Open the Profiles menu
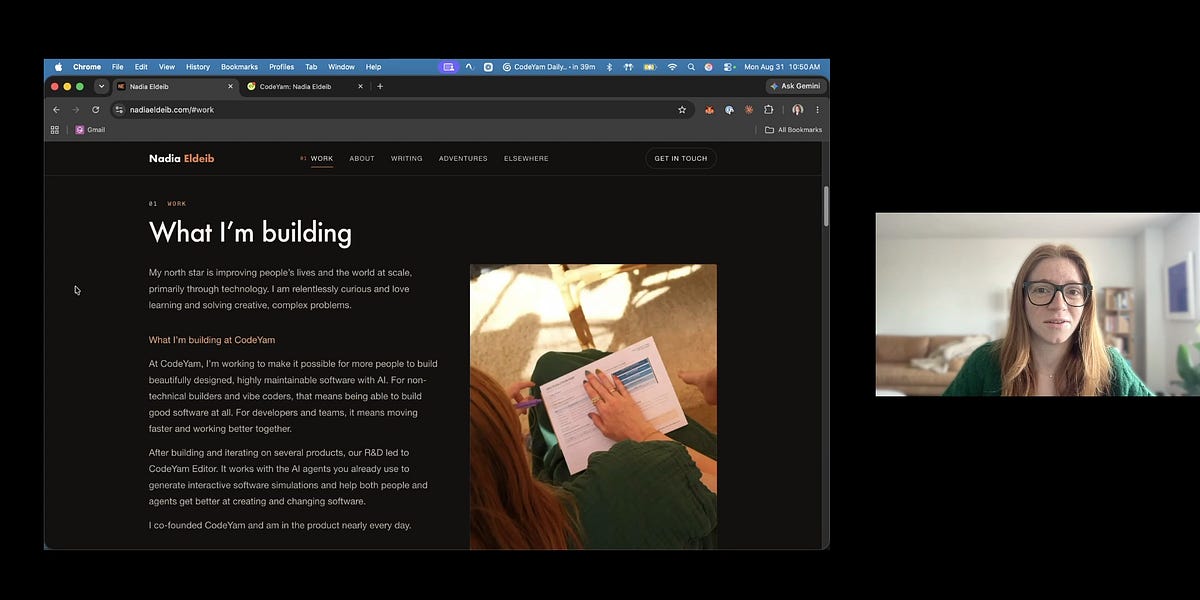Viewport: 1200px width, 600px height. click(x=282, y=67)
